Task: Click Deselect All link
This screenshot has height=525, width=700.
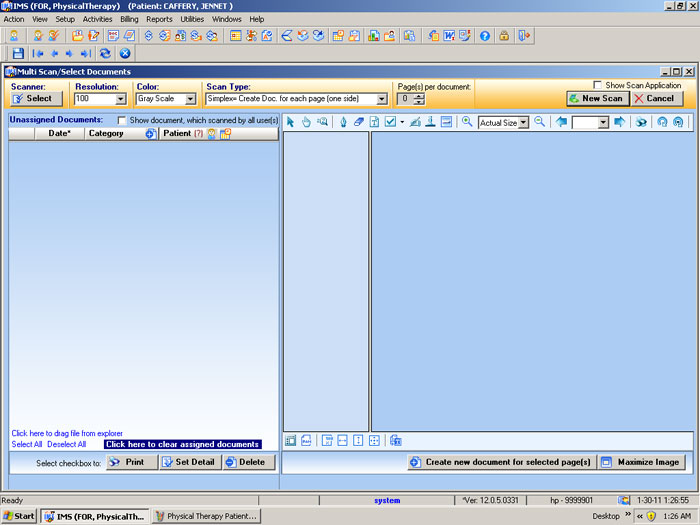Action: point(67,445)
